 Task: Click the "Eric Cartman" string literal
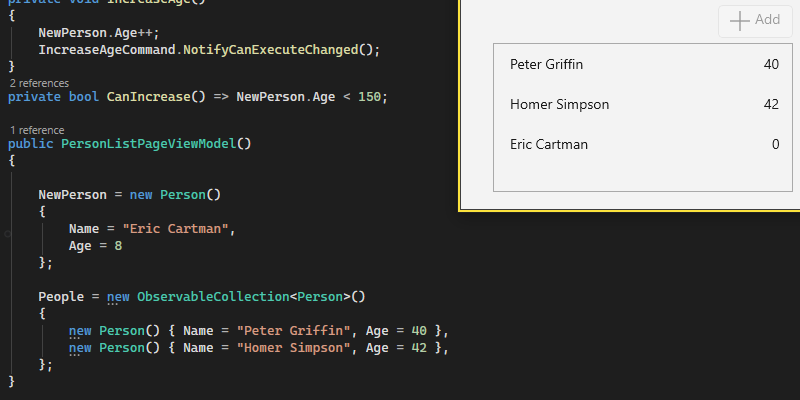tap(176, 229)
